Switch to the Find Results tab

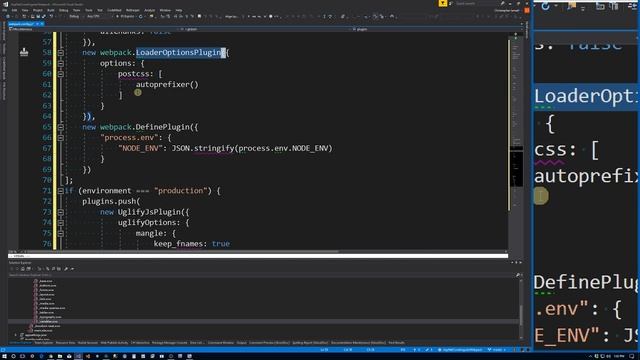pos(396,343)
